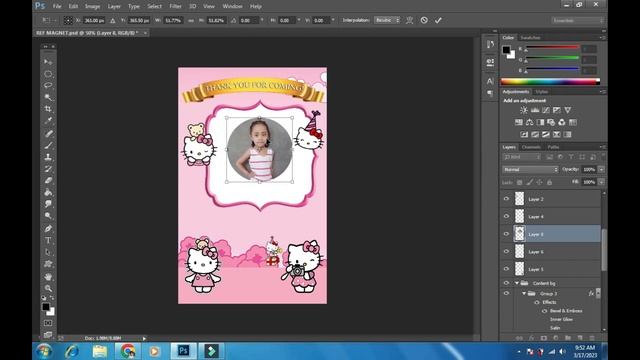
Task: Open the blend mode dropdown set to Normal
Action: (530, 169)
